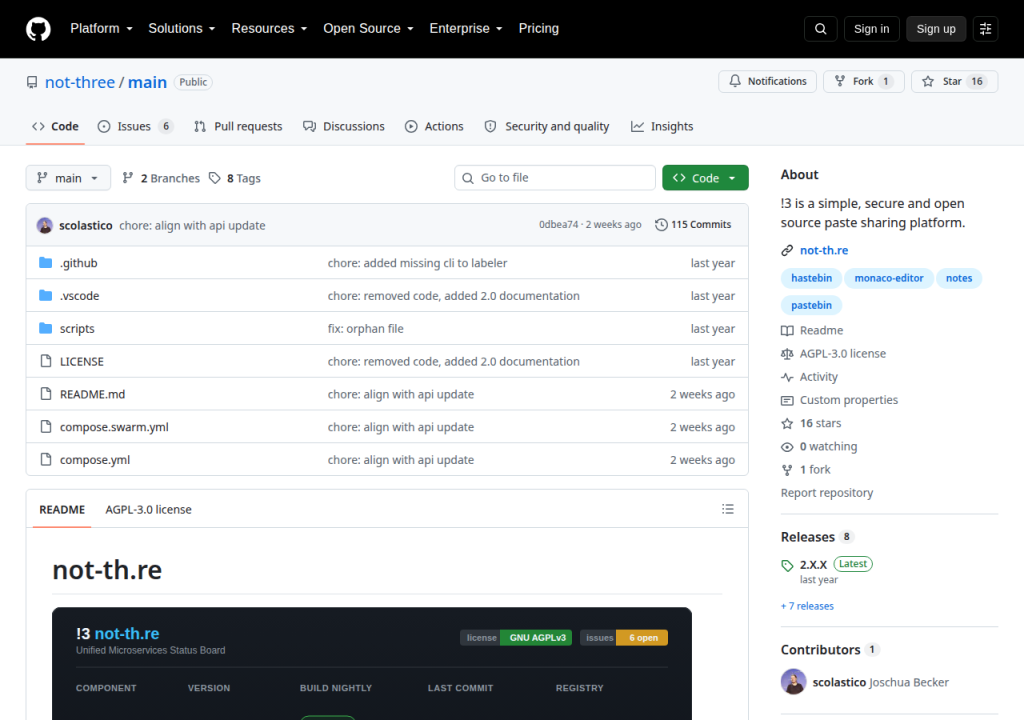Click the compose.swarm.yml file icon

(x=46, y=426)
